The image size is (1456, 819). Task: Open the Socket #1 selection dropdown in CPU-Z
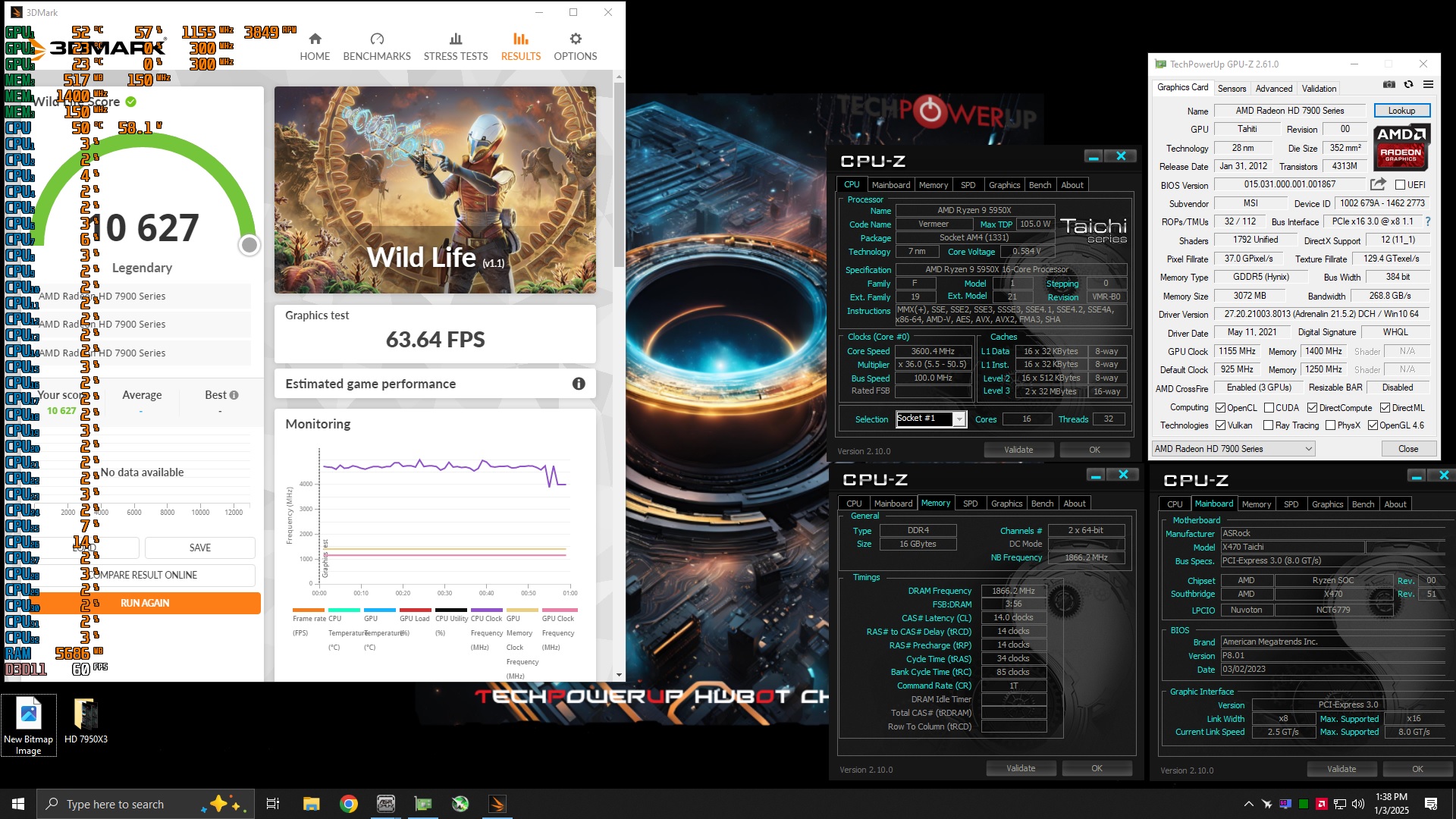coord(930,419)
